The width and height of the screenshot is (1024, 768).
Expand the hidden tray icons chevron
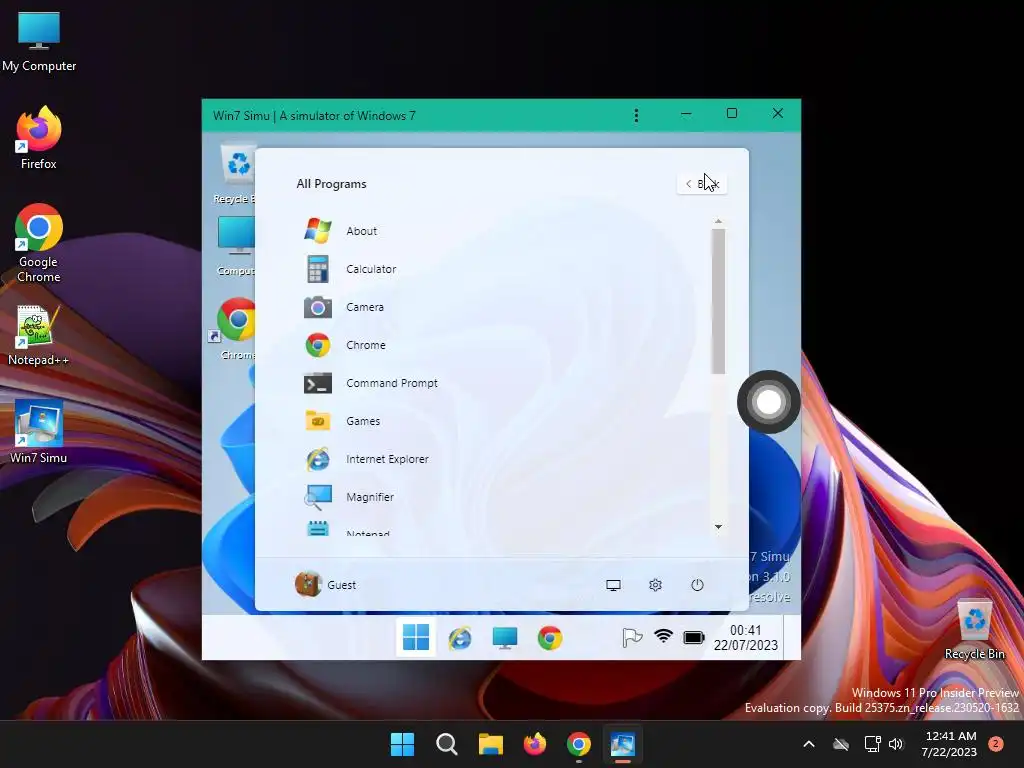[808, 744]
